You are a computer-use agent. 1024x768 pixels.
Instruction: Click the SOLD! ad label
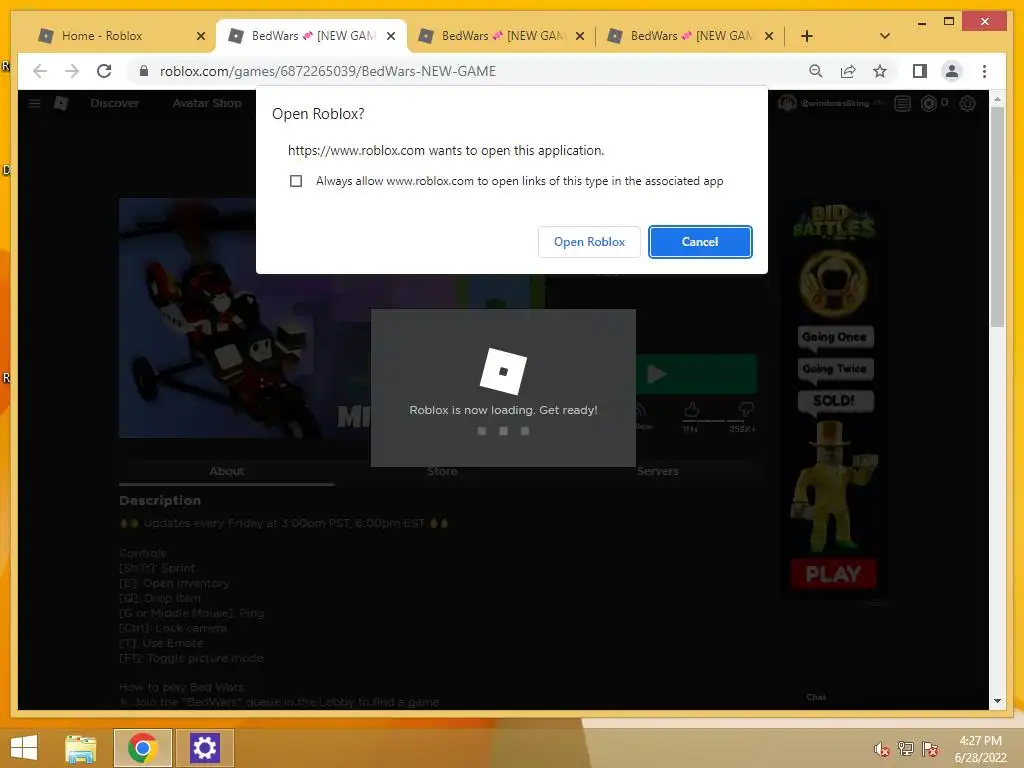click(x=834, y=400)
